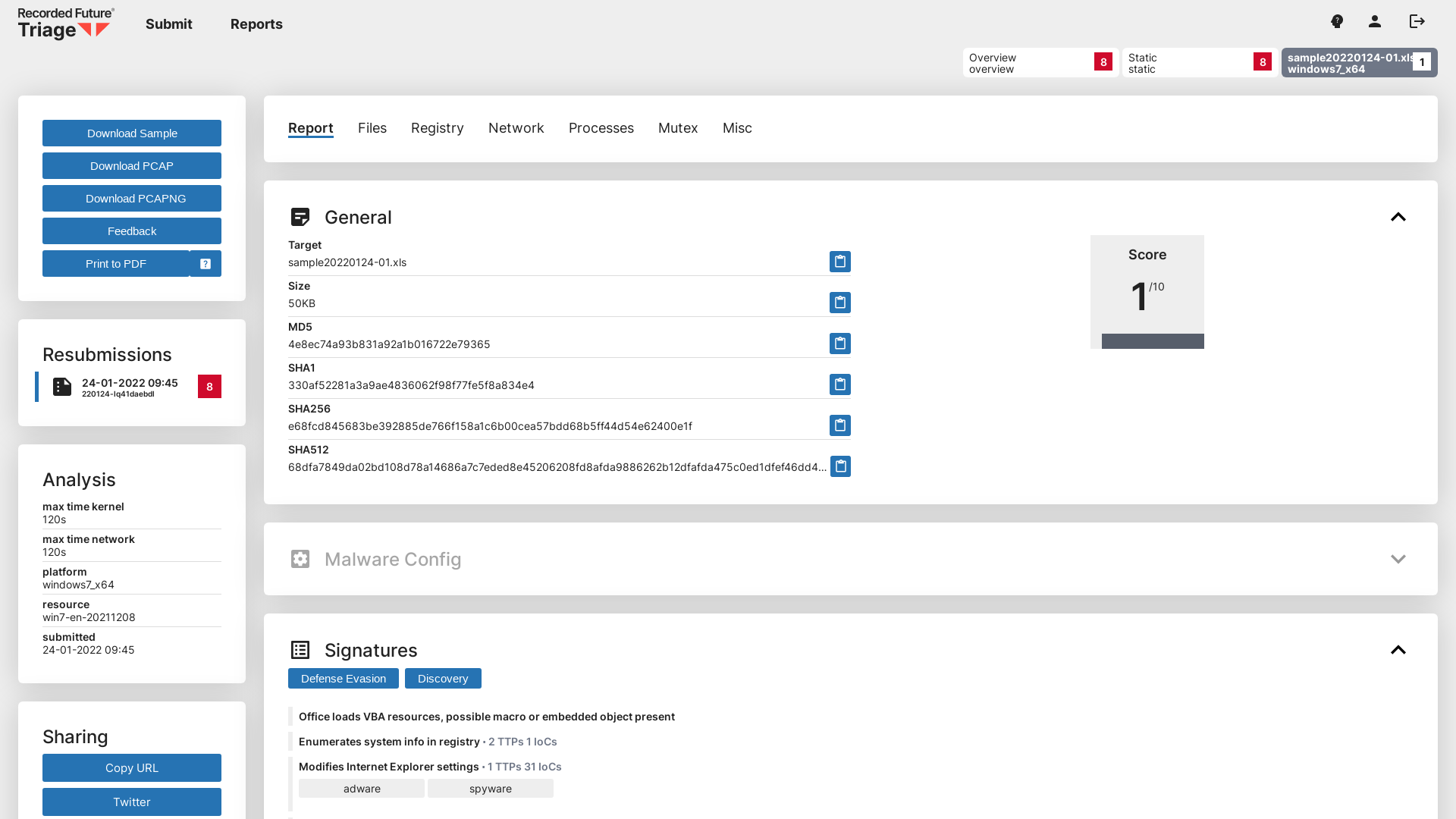The width and height of the screenshot is (1456, 819).
Task: Open the help lightbulb icon
Action: (x=1337, y=21)
